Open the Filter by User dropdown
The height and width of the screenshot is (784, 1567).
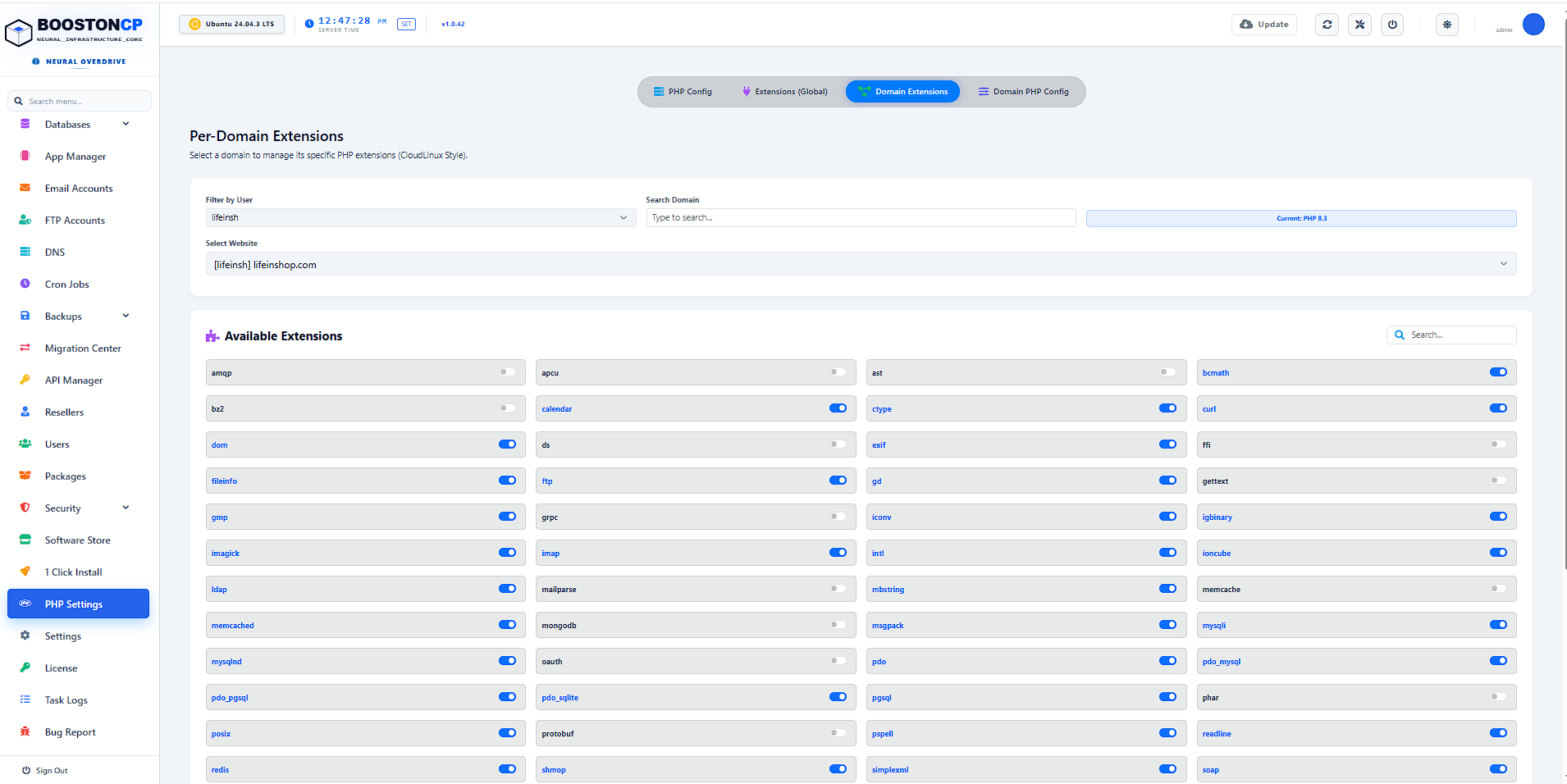[x=420, y=217]
